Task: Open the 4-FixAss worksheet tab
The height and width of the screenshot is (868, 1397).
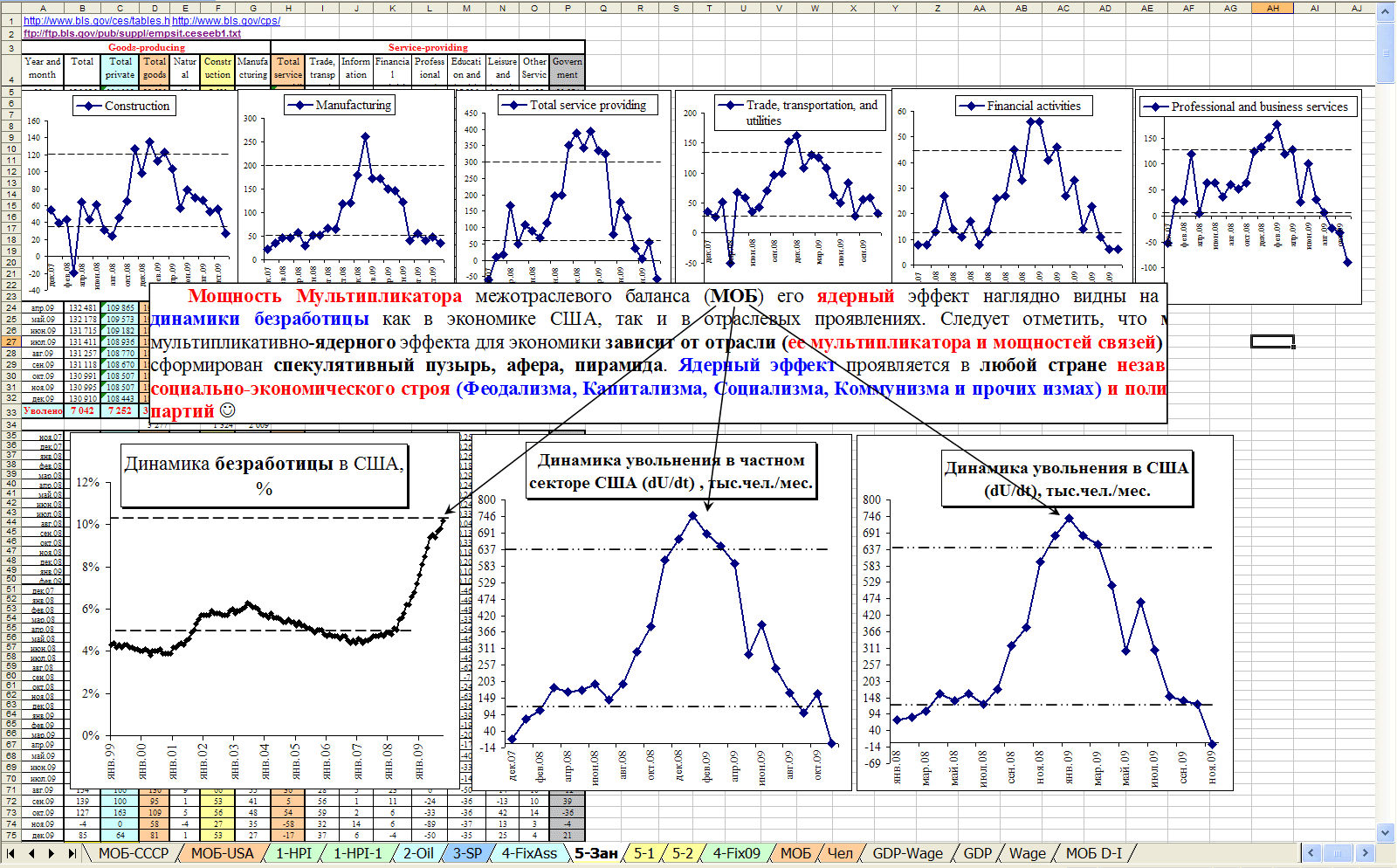Action: point(528,853)
